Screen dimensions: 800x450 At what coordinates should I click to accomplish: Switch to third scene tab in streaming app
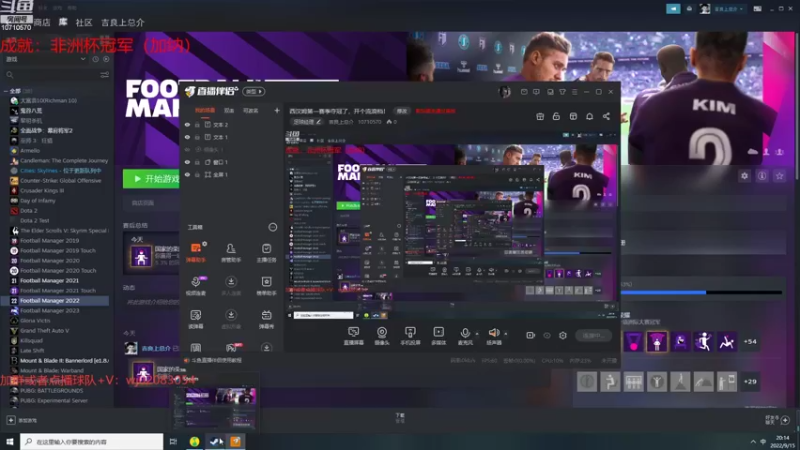251,110
